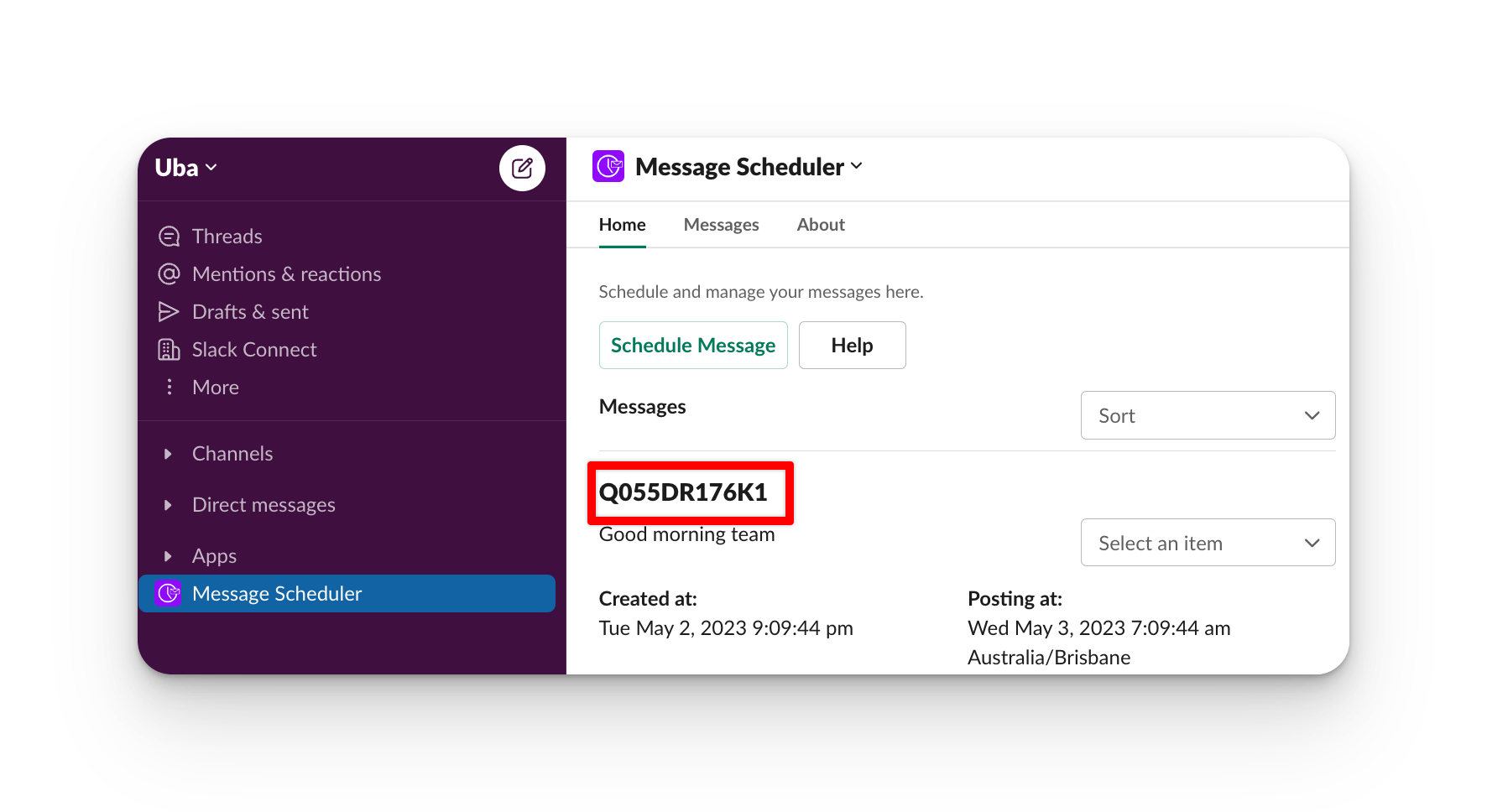
Task: Open the Uba workspace menu
Action: [185, 167]
